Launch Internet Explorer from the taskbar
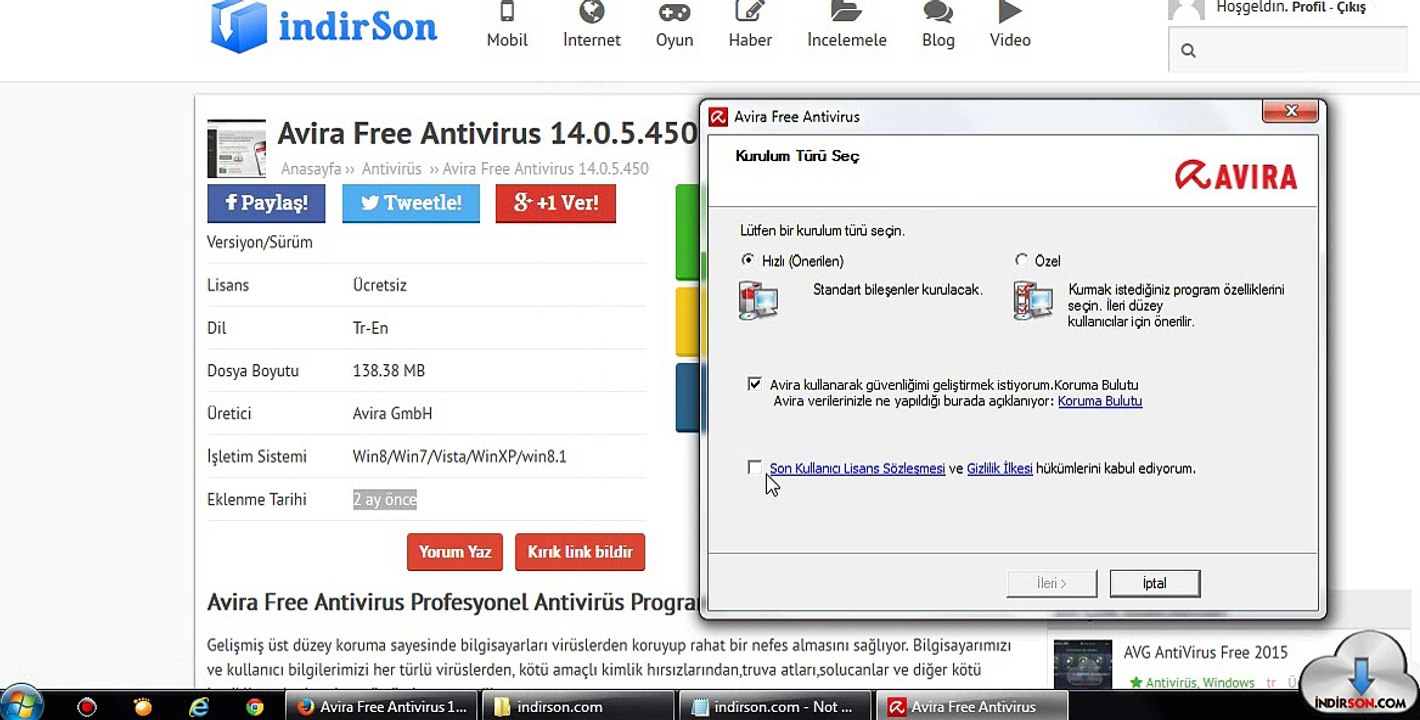The width and height of the screenshot is (1420, 720). [x=199, y=707]
